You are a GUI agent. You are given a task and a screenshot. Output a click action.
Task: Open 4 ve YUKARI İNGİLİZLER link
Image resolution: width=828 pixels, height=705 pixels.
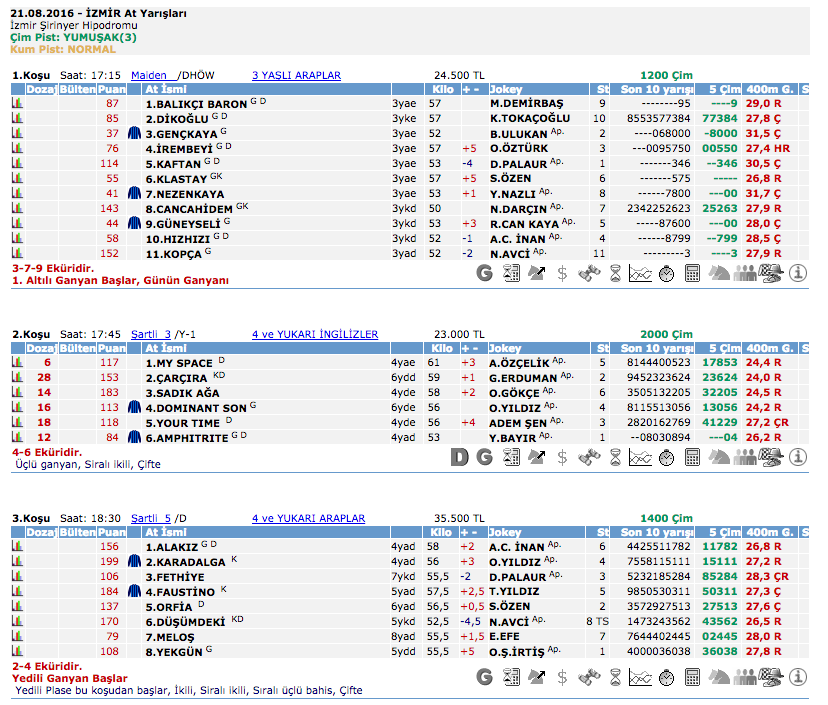[315, 334]
